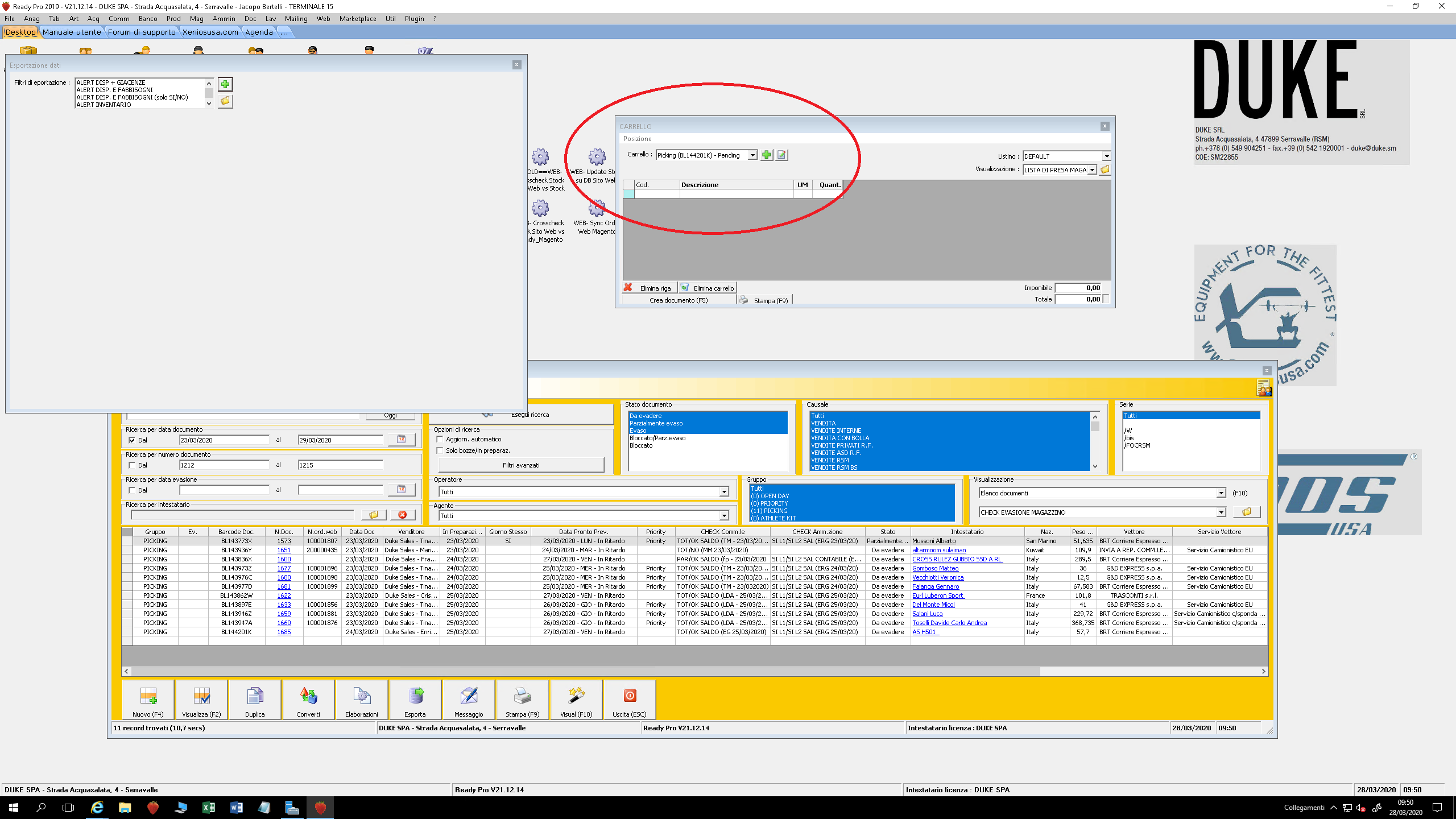This screenshot has width=1456, height=819.
Task: Open WEB- Sync Ordini Web Magento icon
Action: point(595,217)
